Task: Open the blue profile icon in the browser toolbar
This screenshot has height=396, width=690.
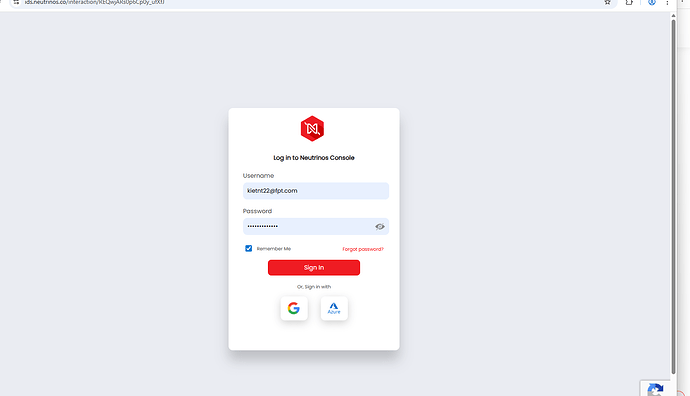Action: coord(652,2)
